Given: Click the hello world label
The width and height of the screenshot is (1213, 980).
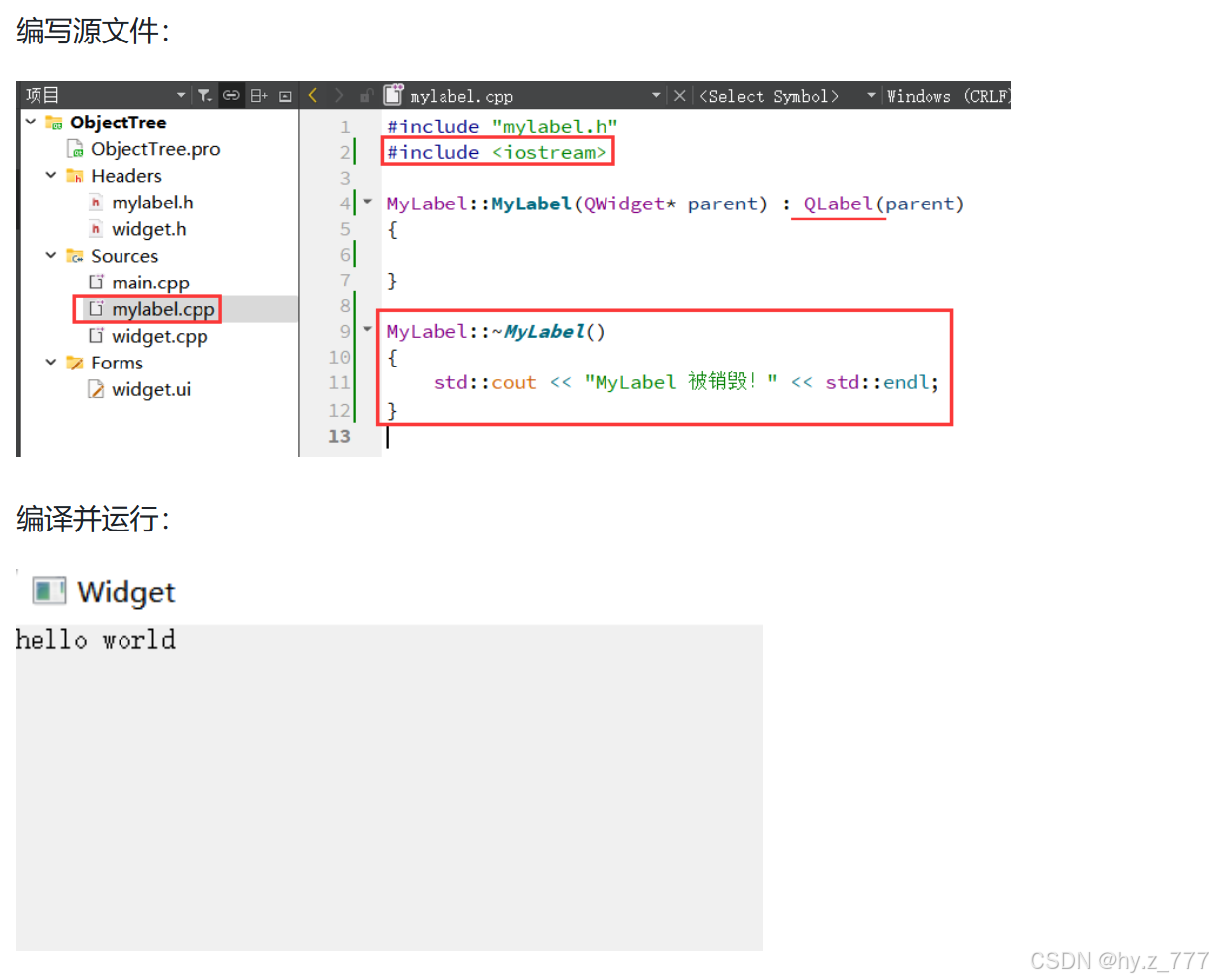Looking at the screenshot, I should point(96,640).
